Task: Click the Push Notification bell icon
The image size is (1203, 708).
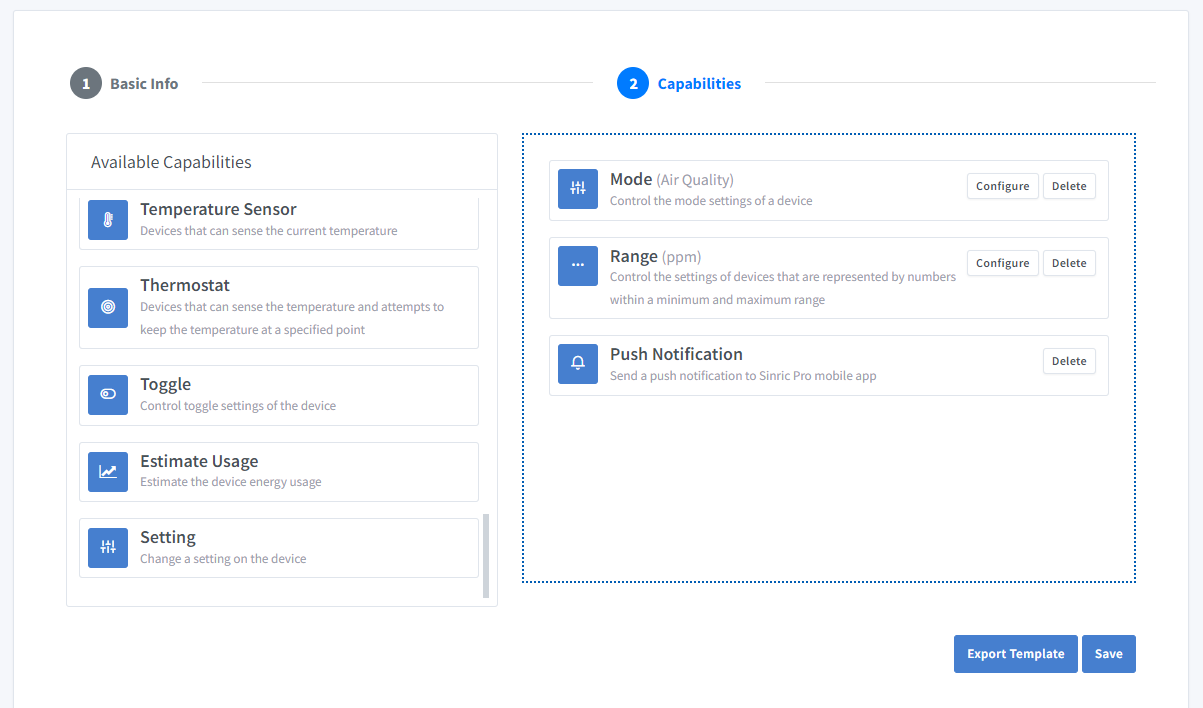Action: click(x=578, y=364)
